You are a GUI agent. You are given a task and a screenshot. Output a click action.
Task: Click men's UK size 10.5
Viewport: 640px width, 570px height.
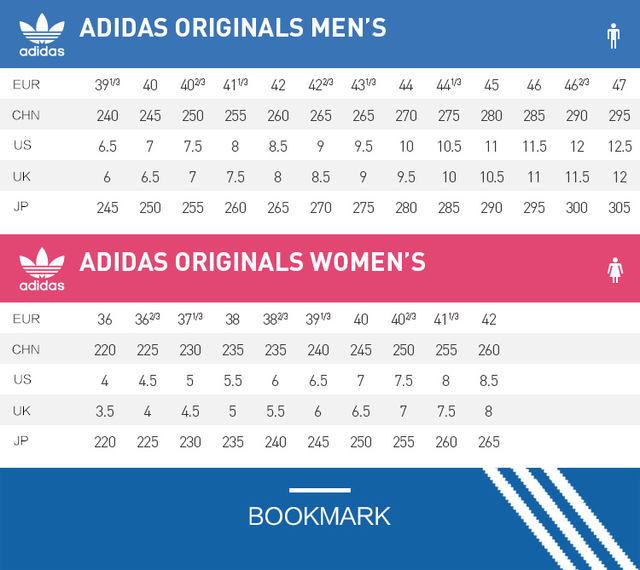(491, 177)
